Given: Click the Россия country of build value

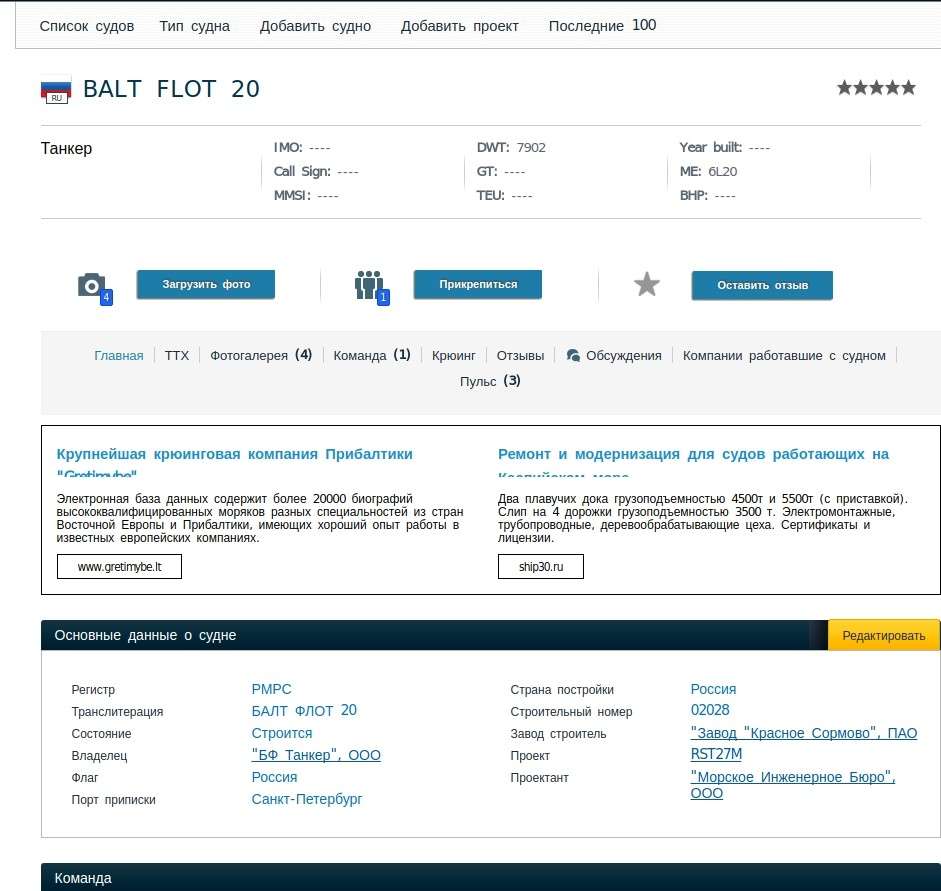Looking at the screenshot, I should (x=713, y=689).
